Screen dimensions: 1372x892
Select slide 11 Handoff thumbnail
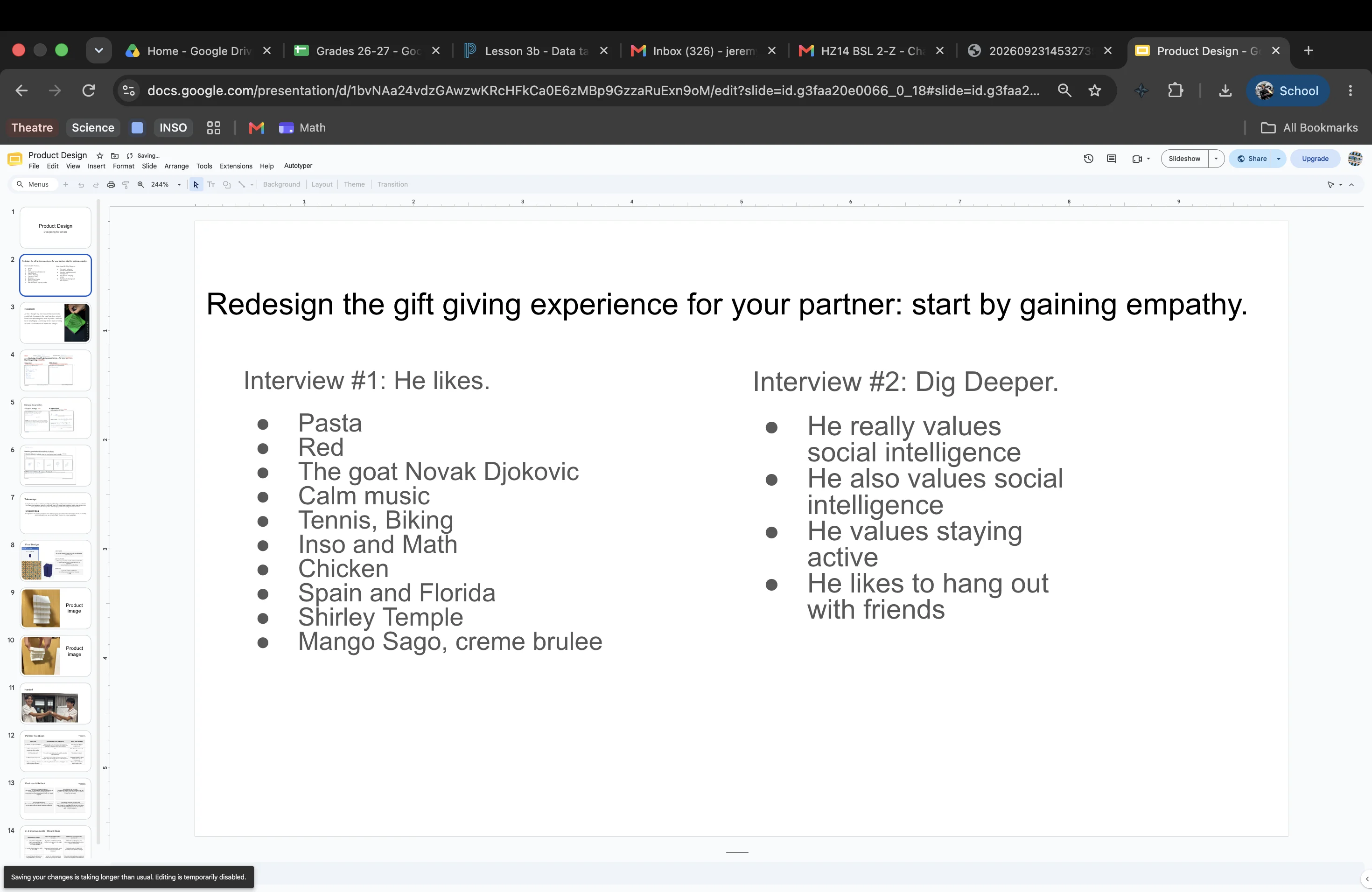tap(56, 703)
